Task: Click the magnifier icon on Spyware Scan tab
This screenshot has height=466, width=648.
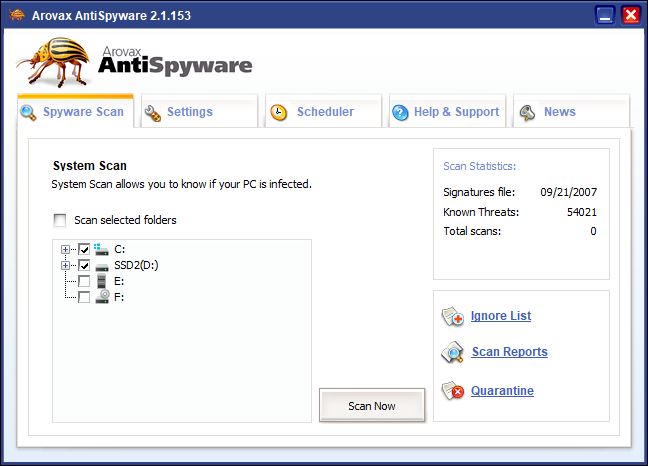Action: pyautogui.click(x=28, y=112)
